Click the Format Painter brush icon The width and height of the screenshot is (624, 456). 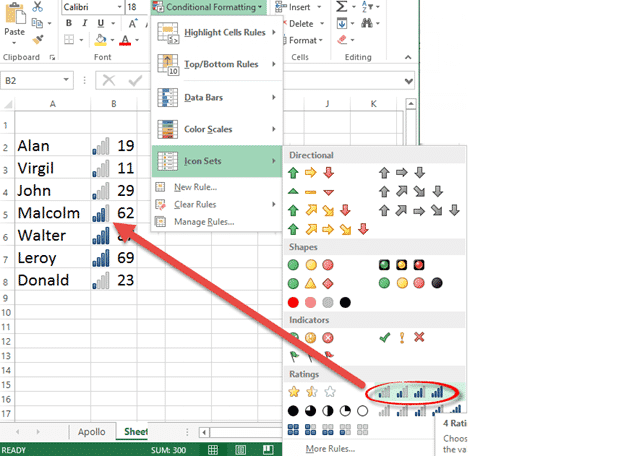click(x=37, y=39)
